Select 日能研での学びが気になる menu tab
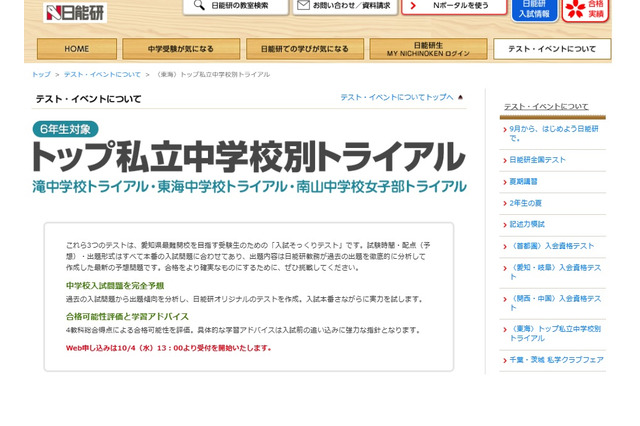The height and width of the screenshot is (426, 640). coord(305,49)
